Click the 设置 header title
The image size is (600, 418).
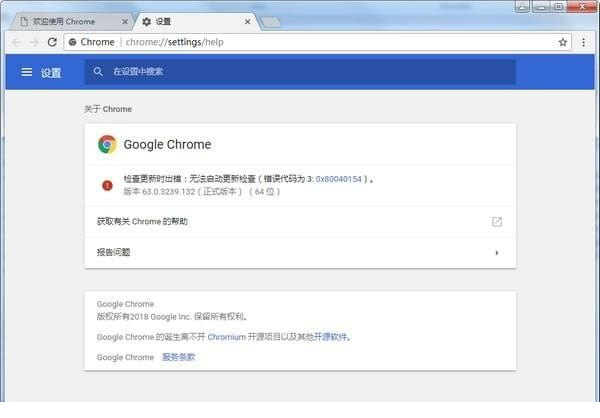point(51,73)
